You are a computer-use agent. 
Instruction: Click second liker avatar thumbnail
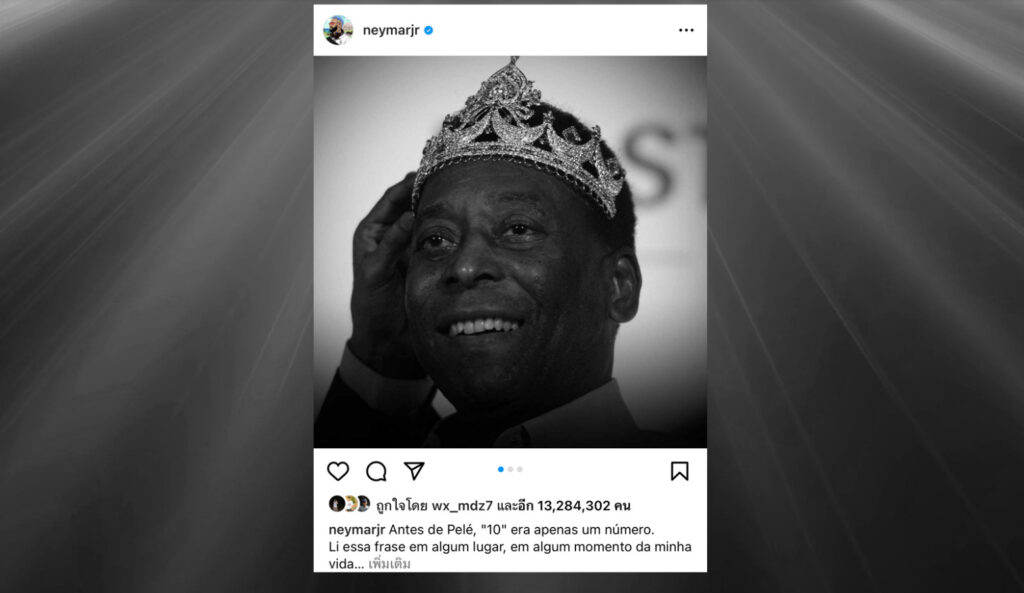tap(349, 504)
